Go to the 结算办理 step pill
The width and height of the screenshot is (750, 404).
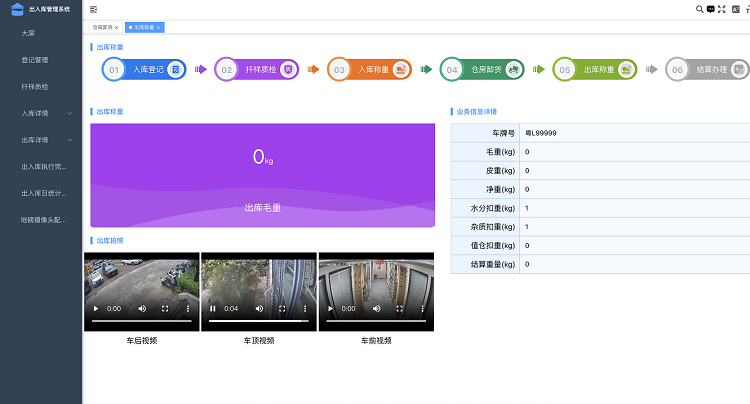tap(707, 70)
